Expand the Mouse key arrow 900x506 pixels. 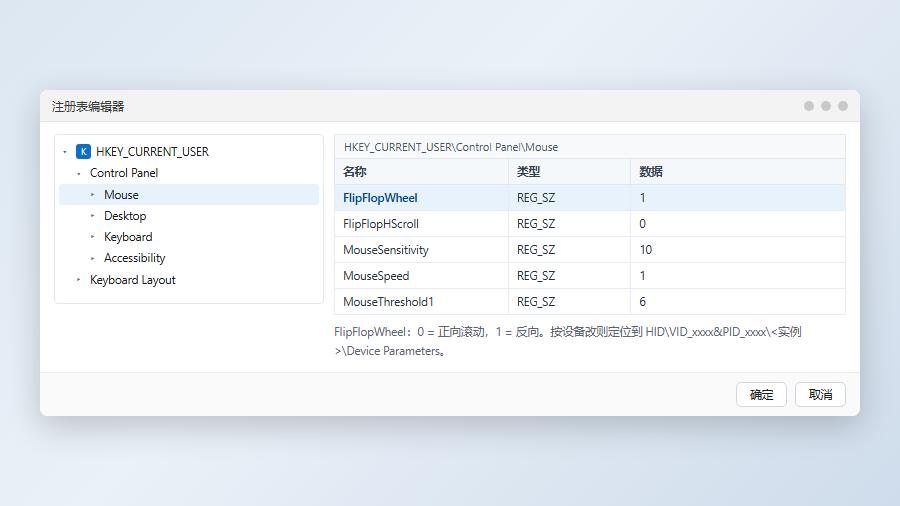coord(92,194)
